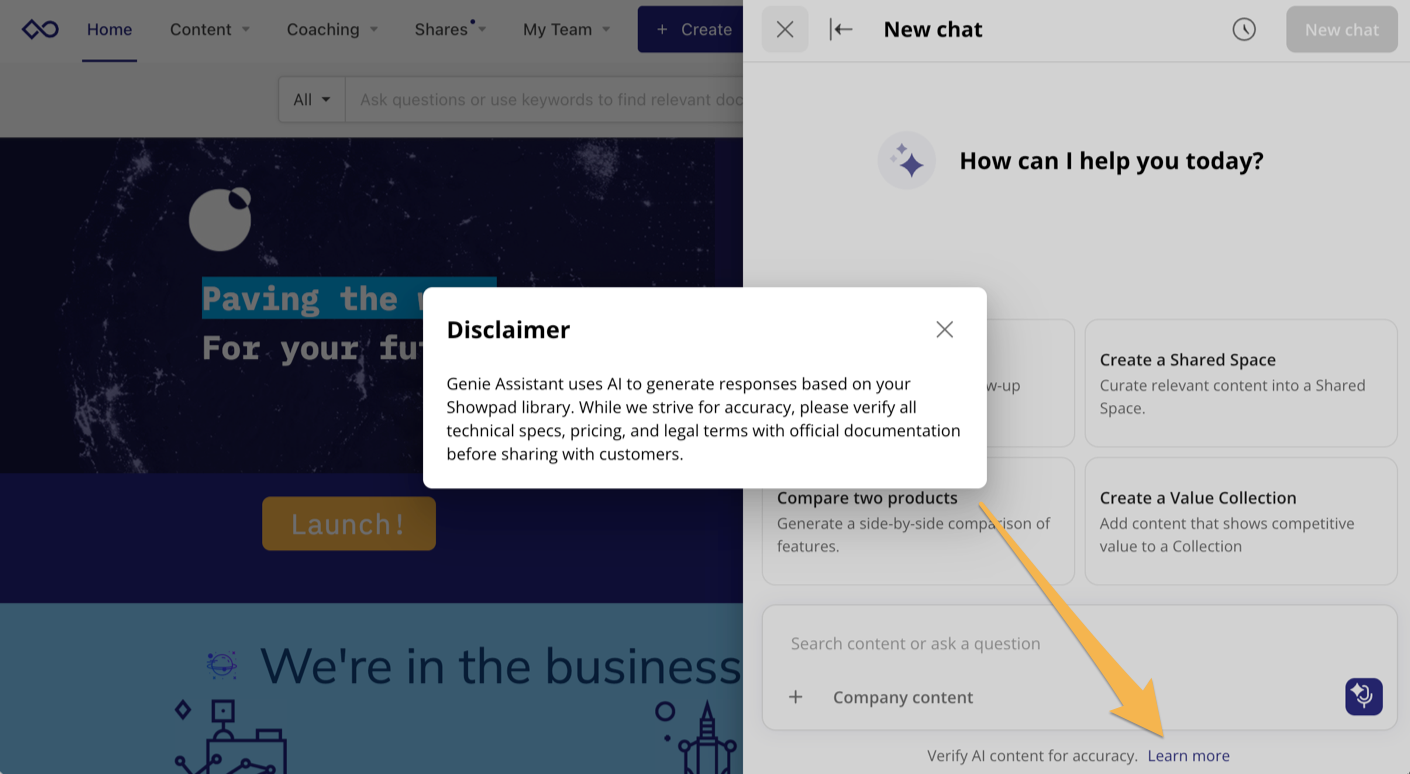Open the All search filter dropdown
Viewport: 1410px width, 774px height.
(x=312, y=100)
